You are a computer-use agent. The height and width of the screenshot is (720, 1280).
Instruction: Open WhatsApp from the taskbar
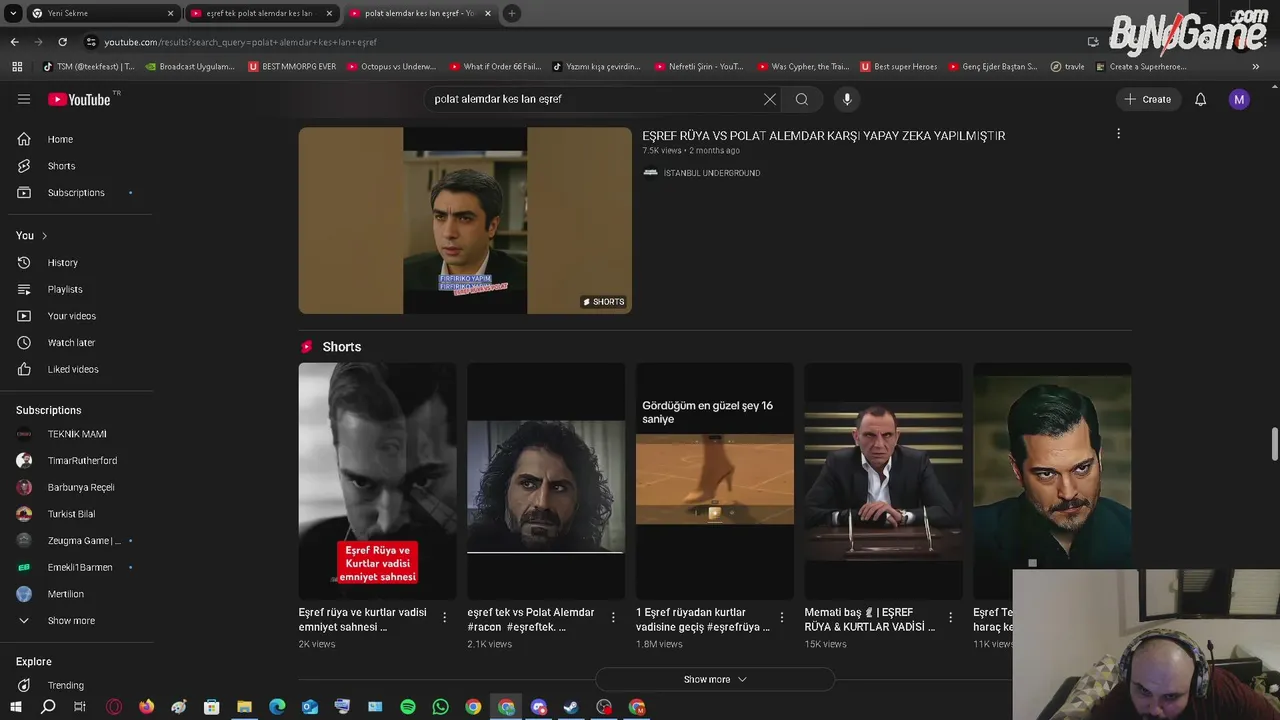441,707
